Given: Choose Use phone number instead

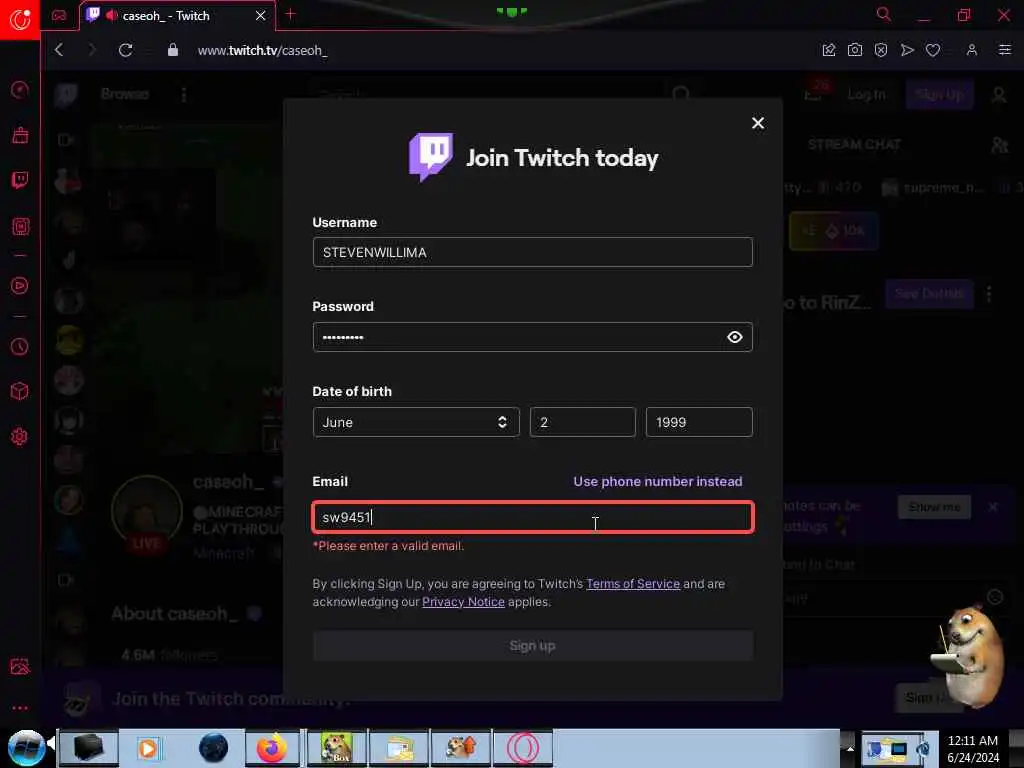Looking at the screenshot, I should 658,481.
